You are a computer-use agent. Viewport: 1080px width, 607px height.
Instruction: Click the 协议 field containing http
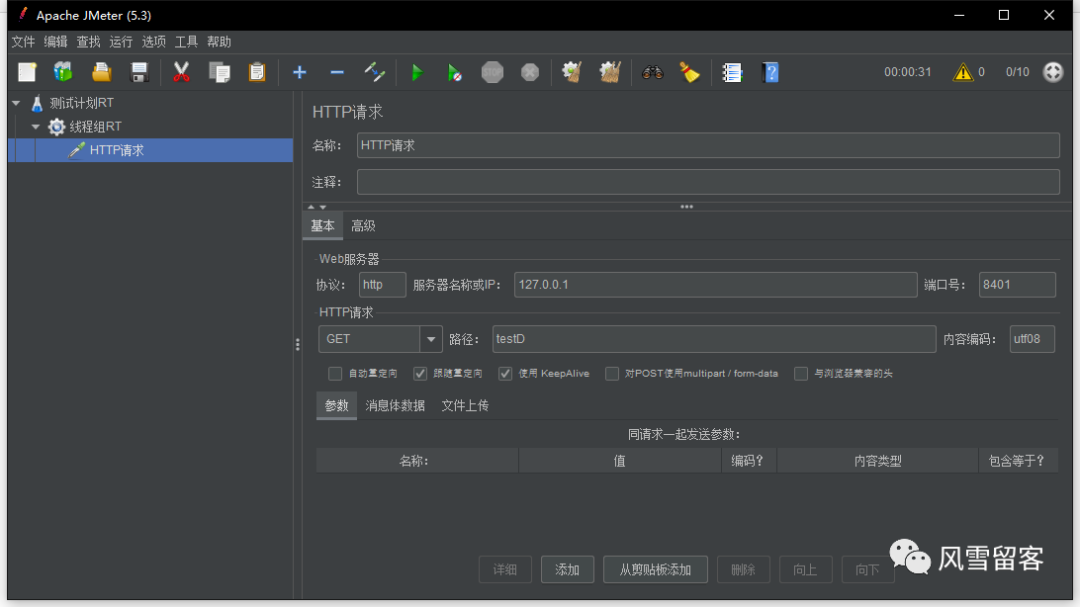click(382, 285)
